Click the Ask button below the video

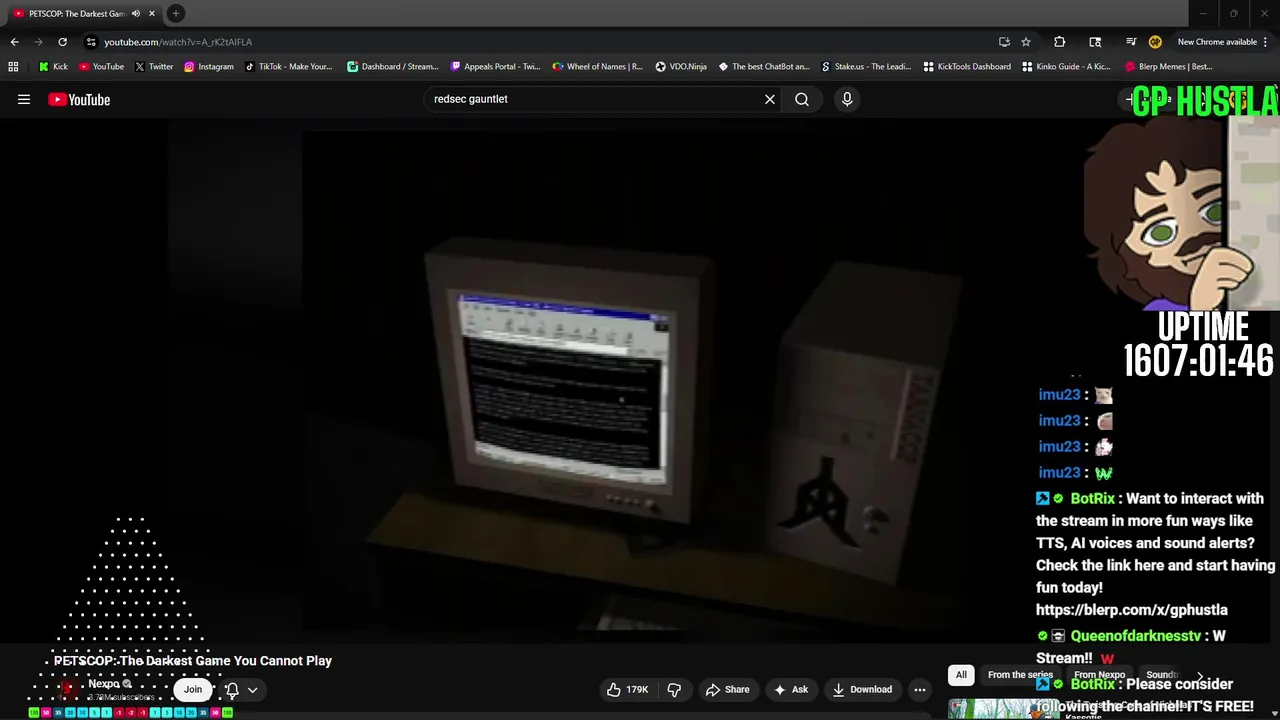pyautogui.click(x=790, y=689)
